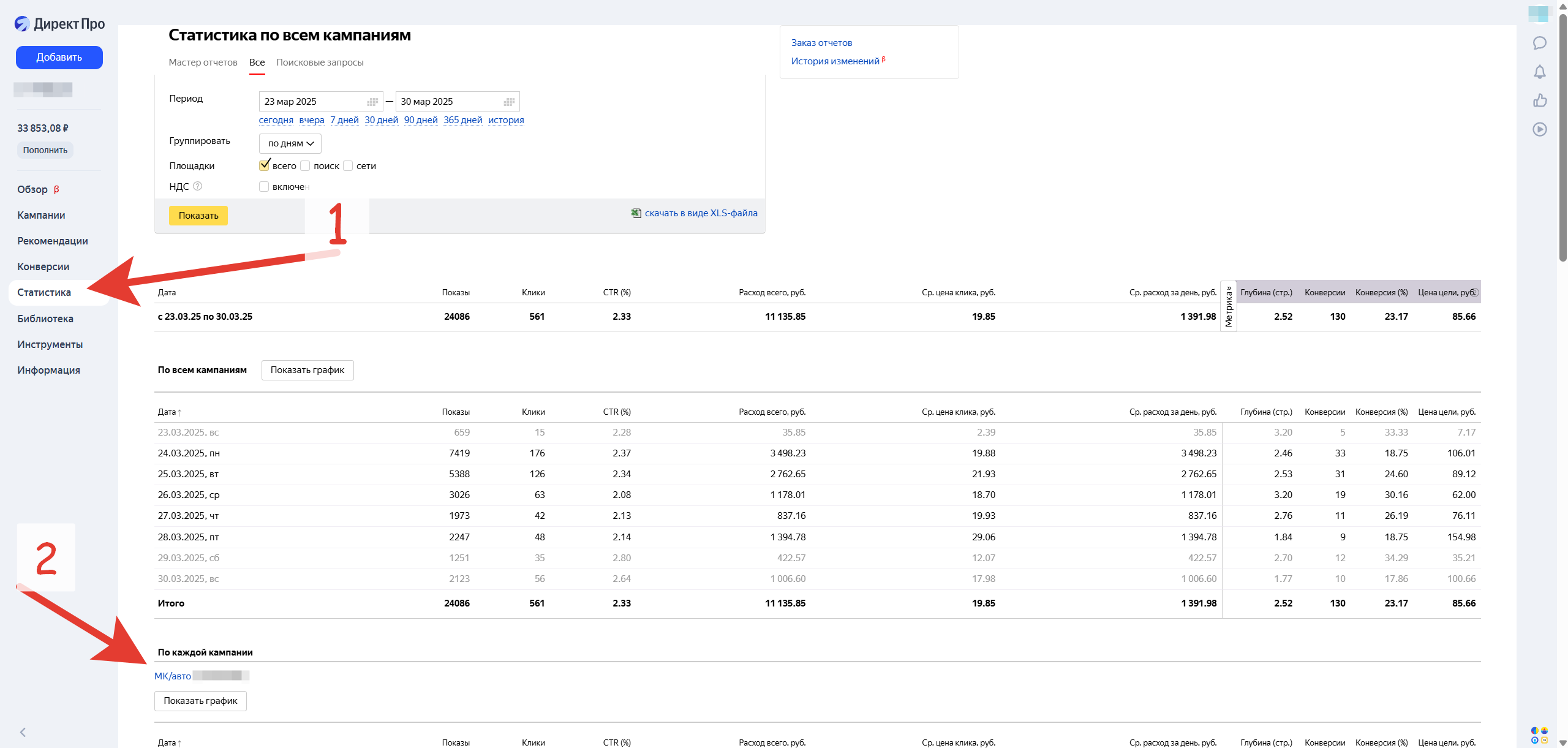This screenshot has height=748, width=1568.
Task: Switch to Поисковые запросы tab
Action: point(320,62)
